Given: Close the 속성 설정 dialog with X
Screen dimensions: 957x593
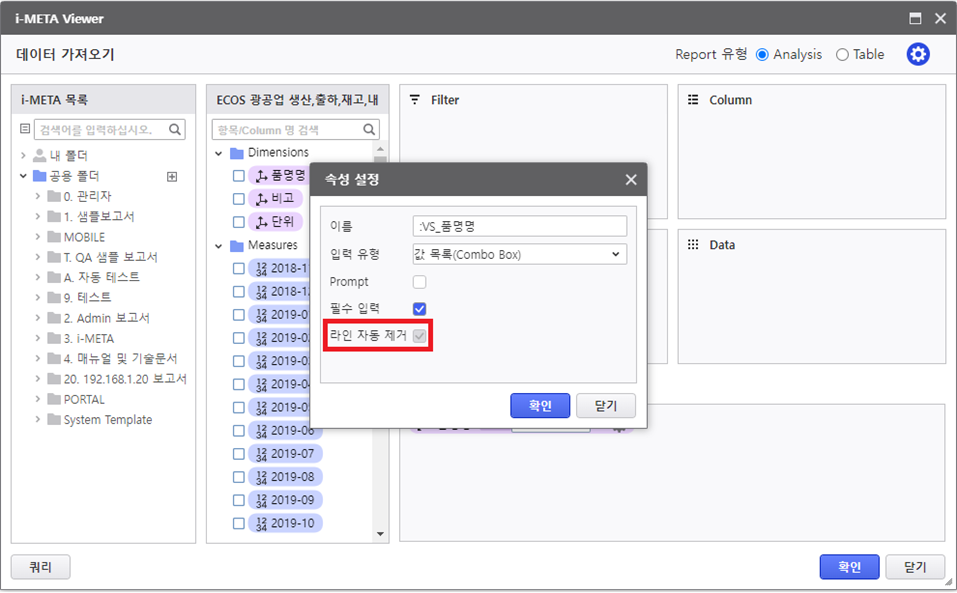Looking at the screenshot, I should (x=631, y=180).
